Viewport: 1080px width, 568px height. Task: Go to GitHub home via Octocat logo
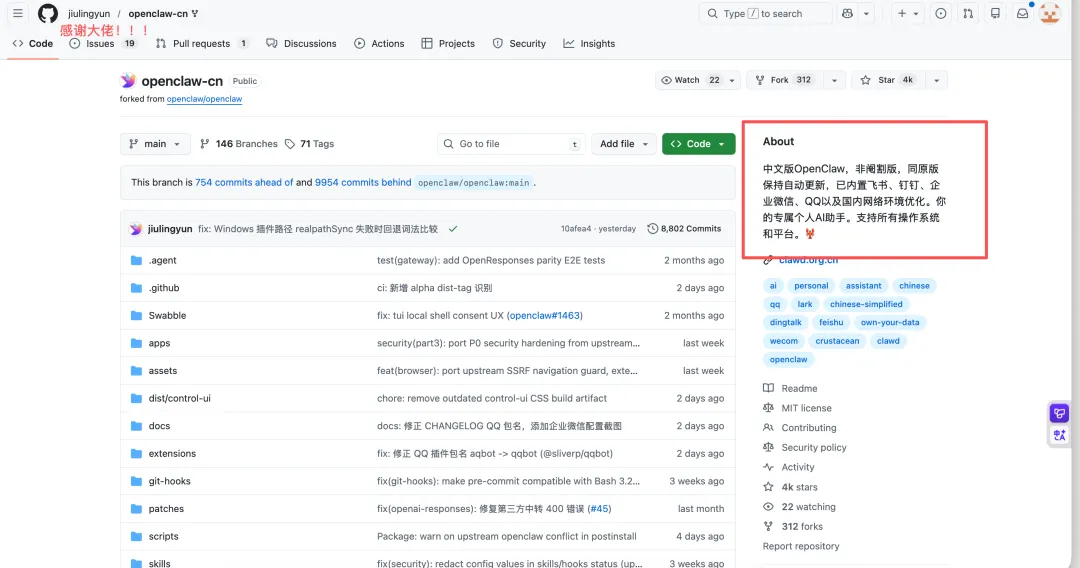[x=48, y=13]
